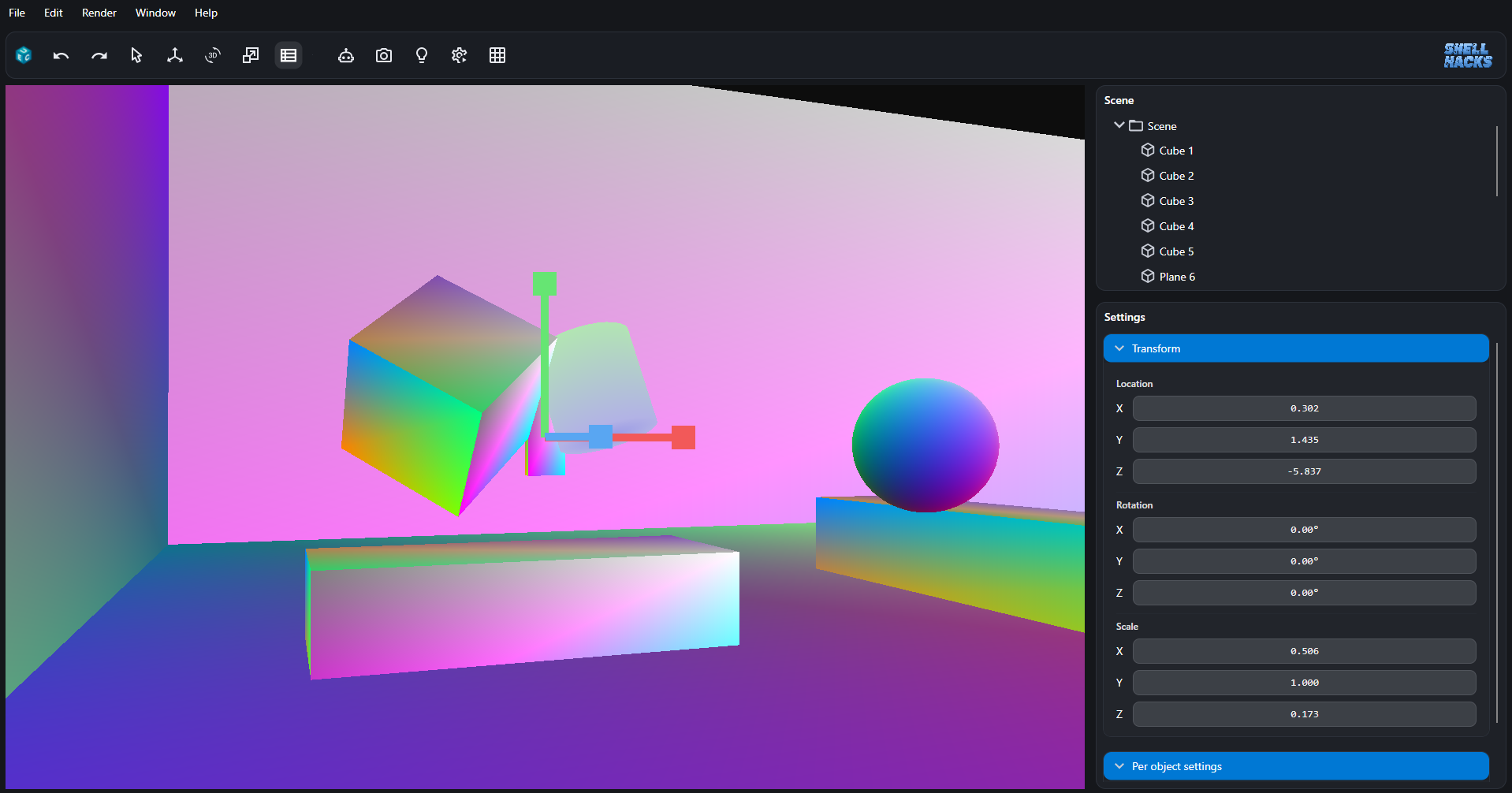Select Cube 3 in scene tree
Screen dimensions: 1512x793
coord(1175,201)
